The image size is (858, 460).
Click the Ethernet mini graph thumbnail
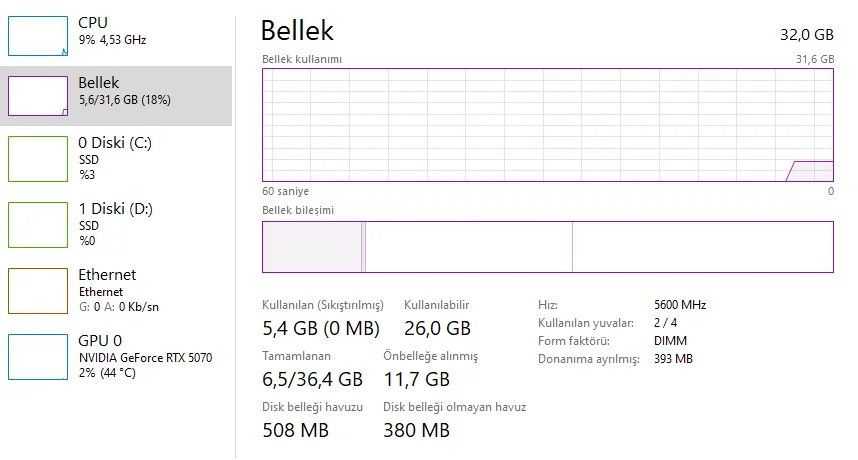(36, 290)
